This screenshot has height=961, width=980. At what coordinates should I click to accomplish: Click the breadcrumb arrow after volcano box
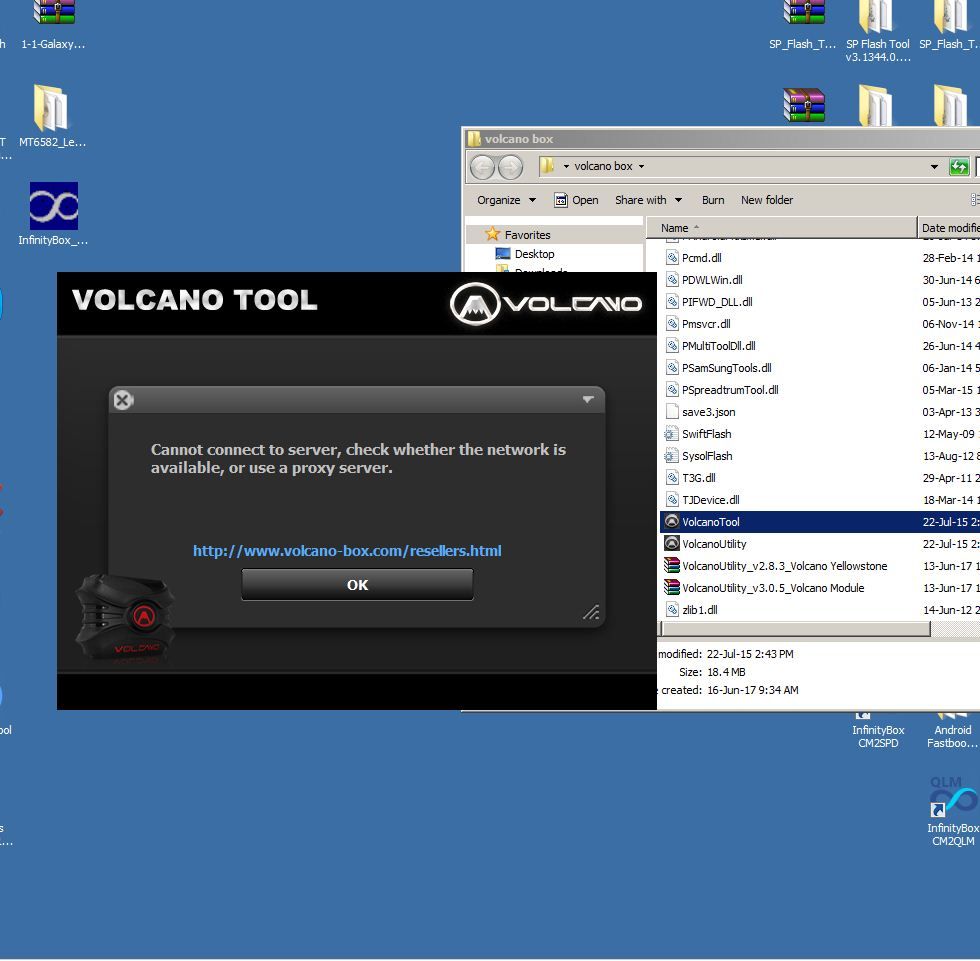[641, 166]
